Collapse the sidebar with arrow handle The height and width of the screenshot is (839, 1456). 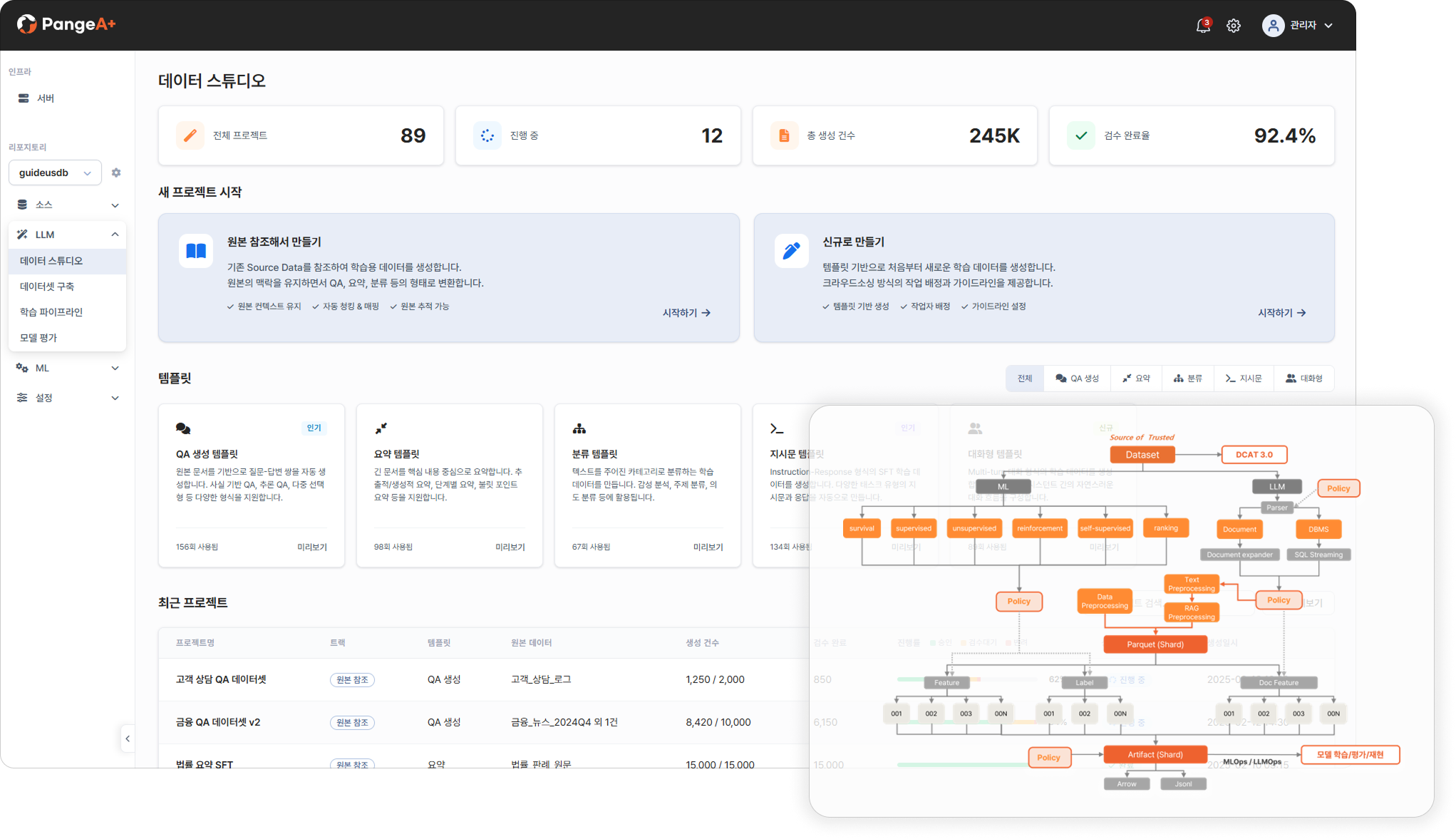[128, 738]
